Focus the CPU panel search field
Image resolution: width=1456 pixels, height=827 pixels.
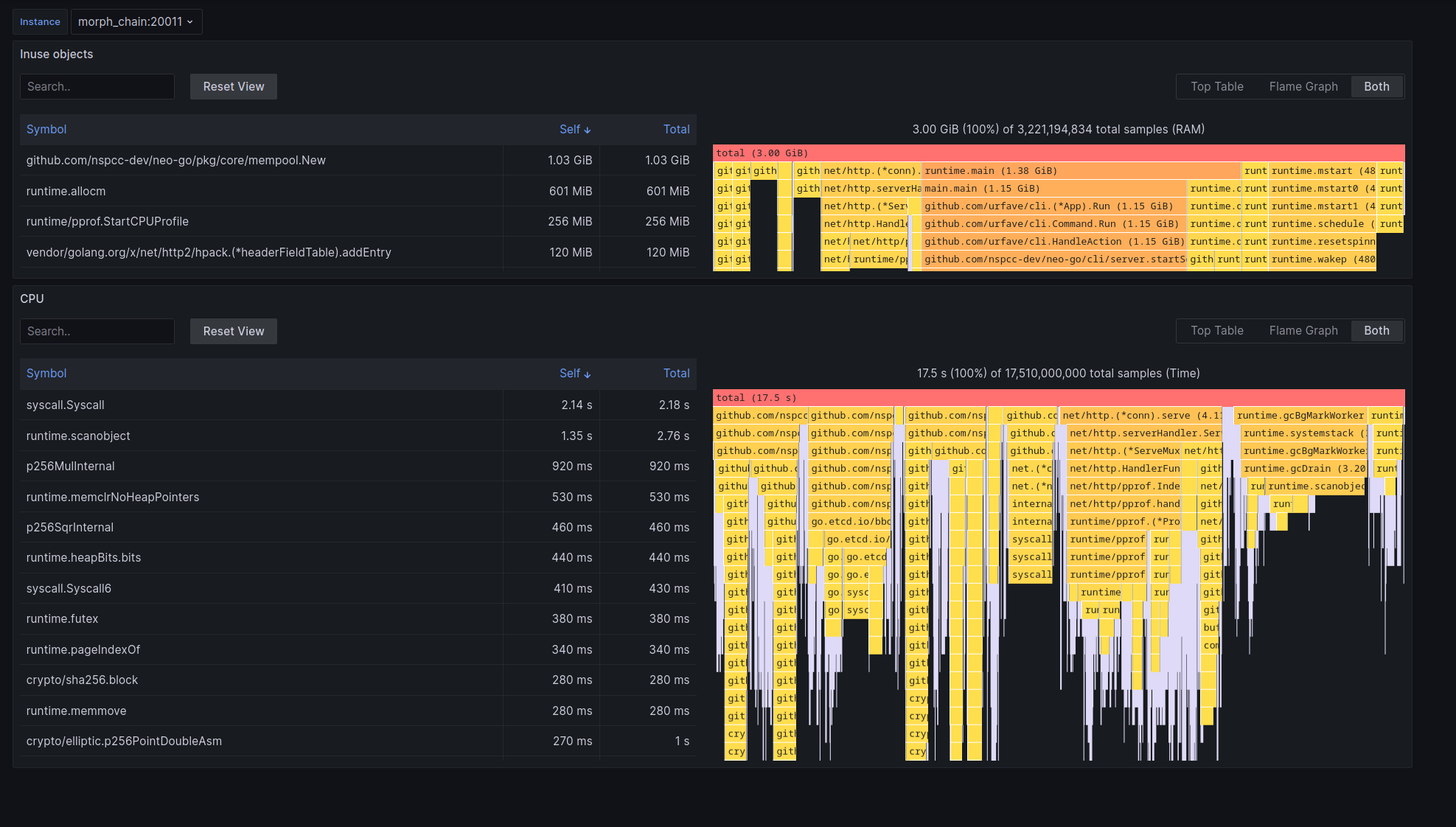pyautogui.click(x=97, y=331)
